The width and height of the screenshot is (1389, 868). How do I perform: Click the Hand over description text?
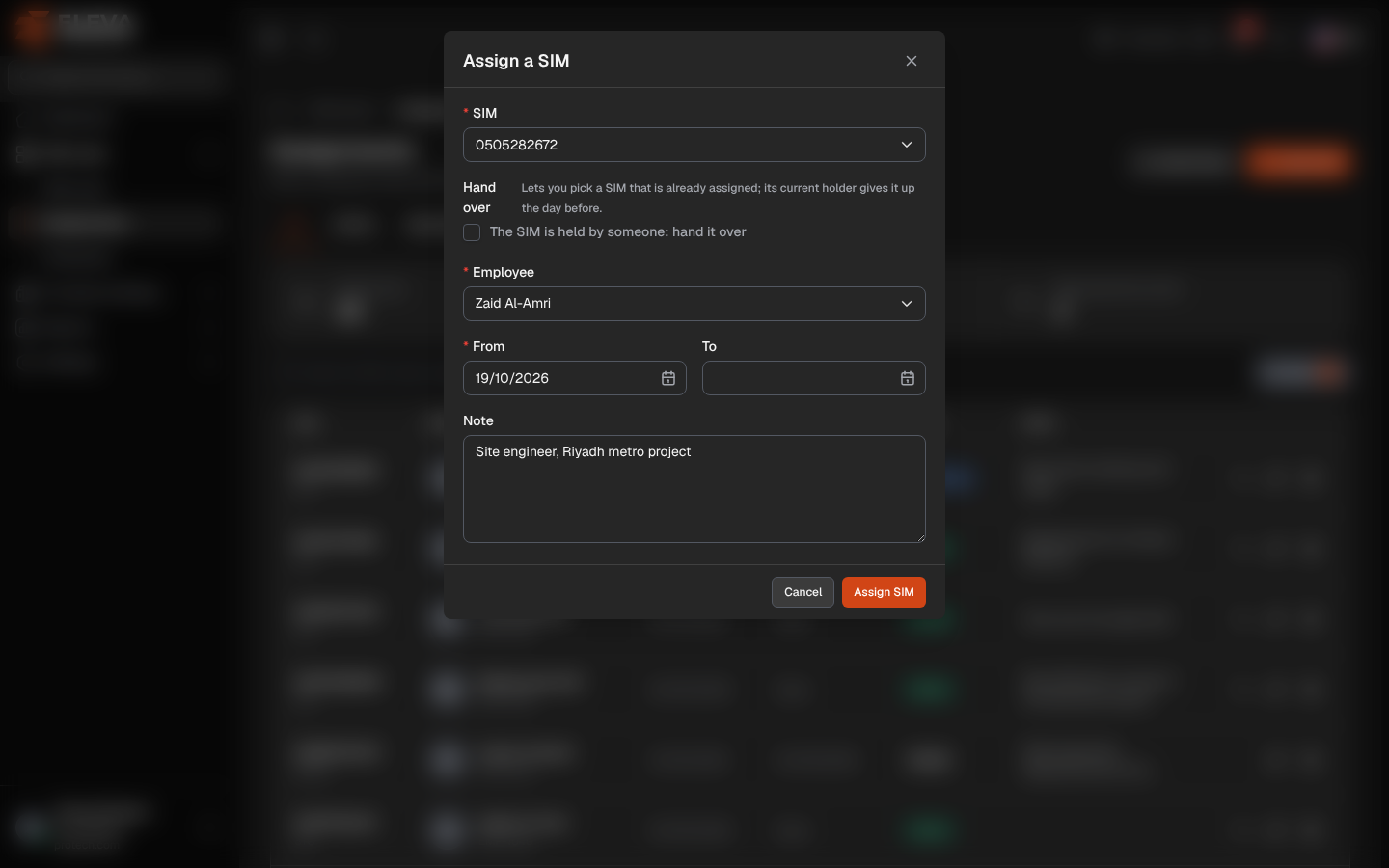(719, 198)
